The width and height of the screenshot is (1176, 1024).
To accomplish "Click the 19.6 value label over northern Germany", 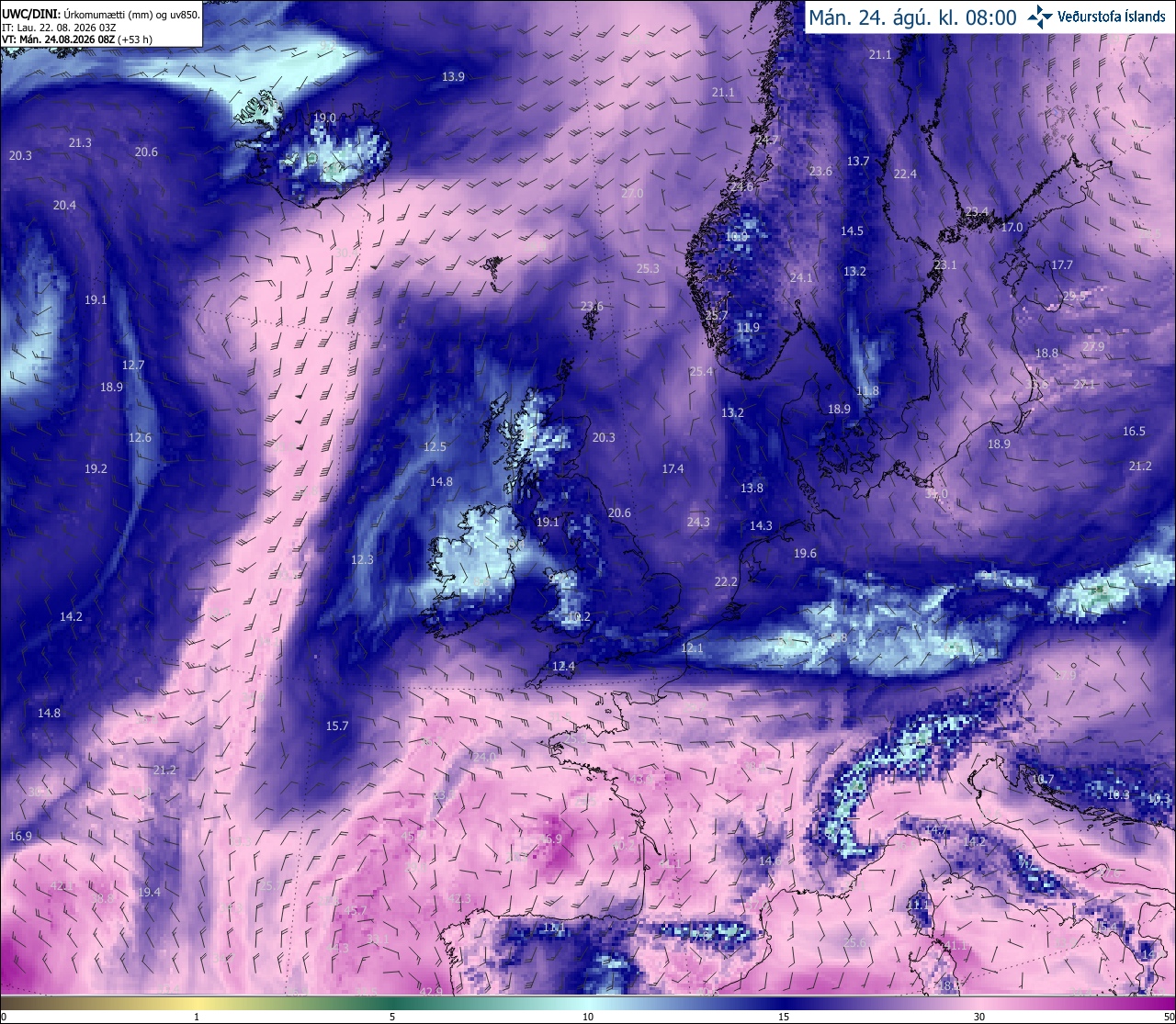I will [805, 554].
